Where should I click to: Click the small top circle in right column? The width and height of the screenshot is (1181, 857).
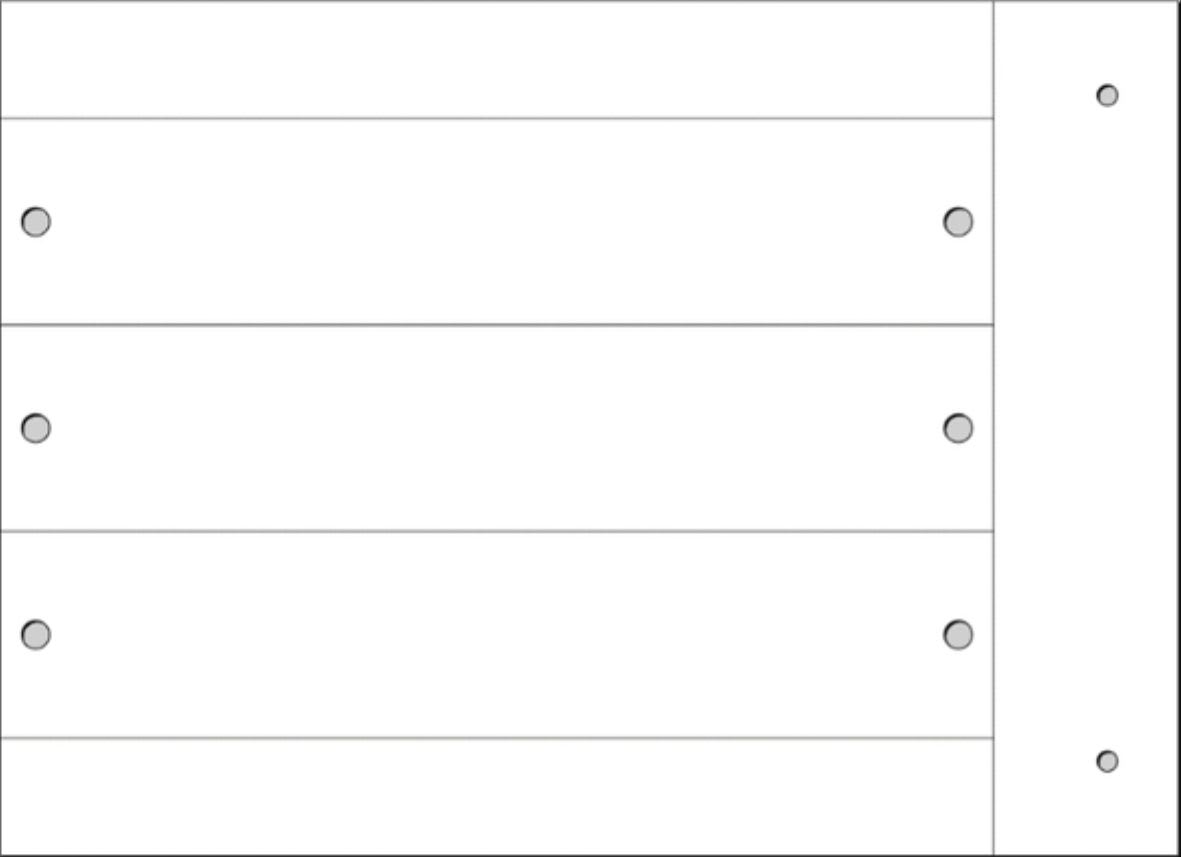[1107, 95]
